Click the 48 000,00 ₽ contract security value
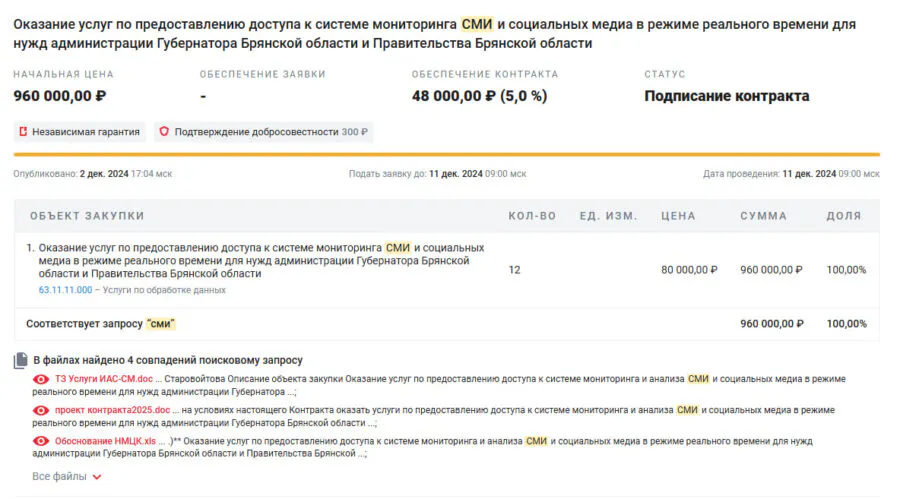The image size is (900, 499). click(x=479, y=96)
